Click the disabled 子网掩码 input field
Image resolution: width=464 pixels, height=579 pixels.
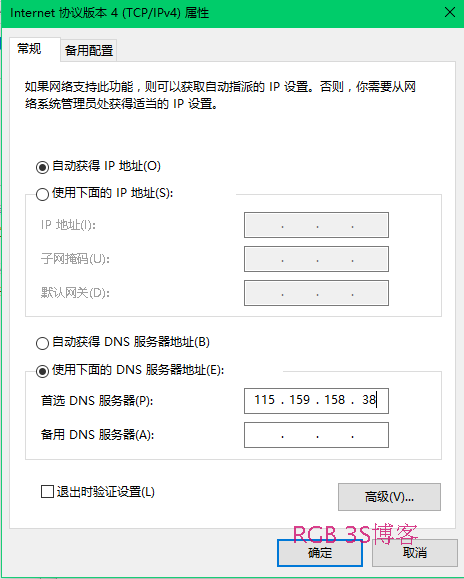tap(316, 259)
